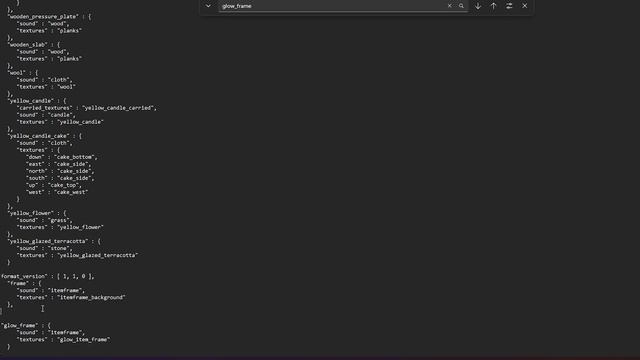Find next match with down arrow
The width and height of the screenshot is (640, 360).
pos(478,6)
